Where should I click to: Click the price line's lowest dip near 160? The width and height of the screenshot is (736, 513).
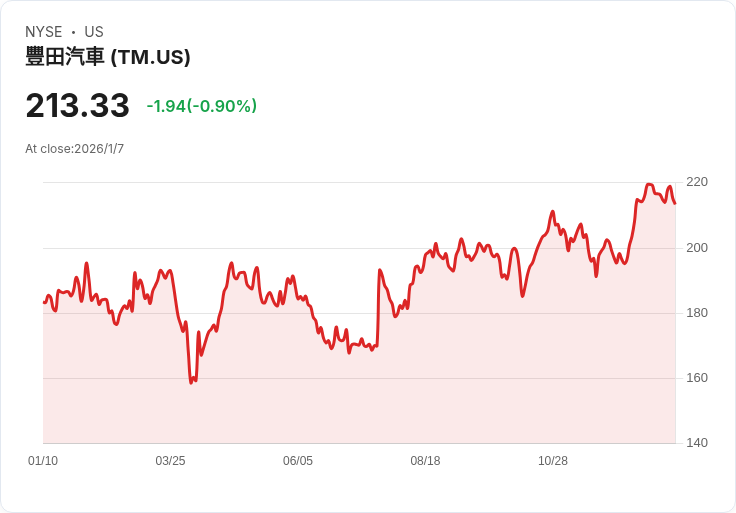(x=191, y=382)
